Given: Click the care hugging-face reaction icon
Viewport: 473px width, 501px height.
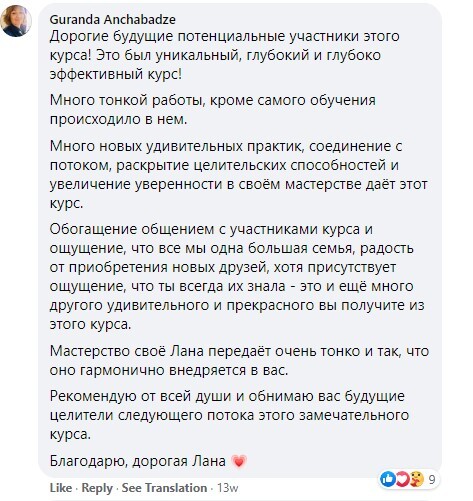Looking at the screenshot, I should (416, 480).
